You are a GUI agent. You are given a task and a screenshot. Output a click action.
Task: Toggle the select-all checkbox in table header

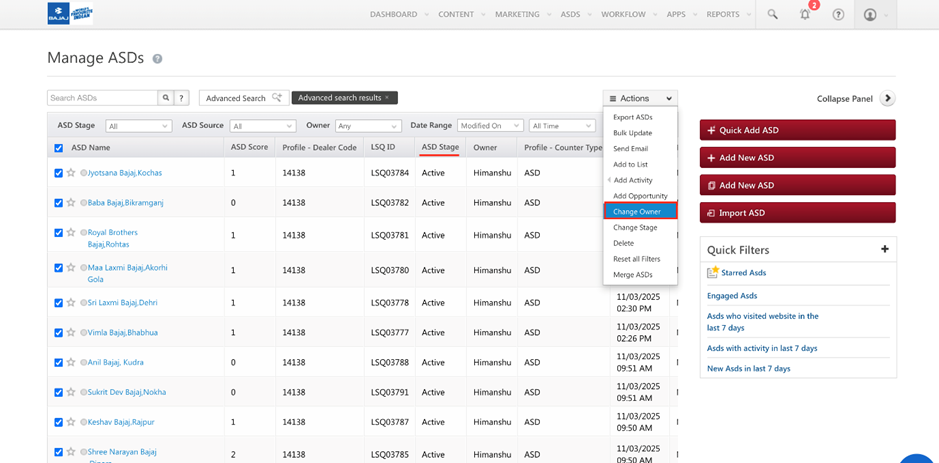pyautogui.click(x=58, y=148)
